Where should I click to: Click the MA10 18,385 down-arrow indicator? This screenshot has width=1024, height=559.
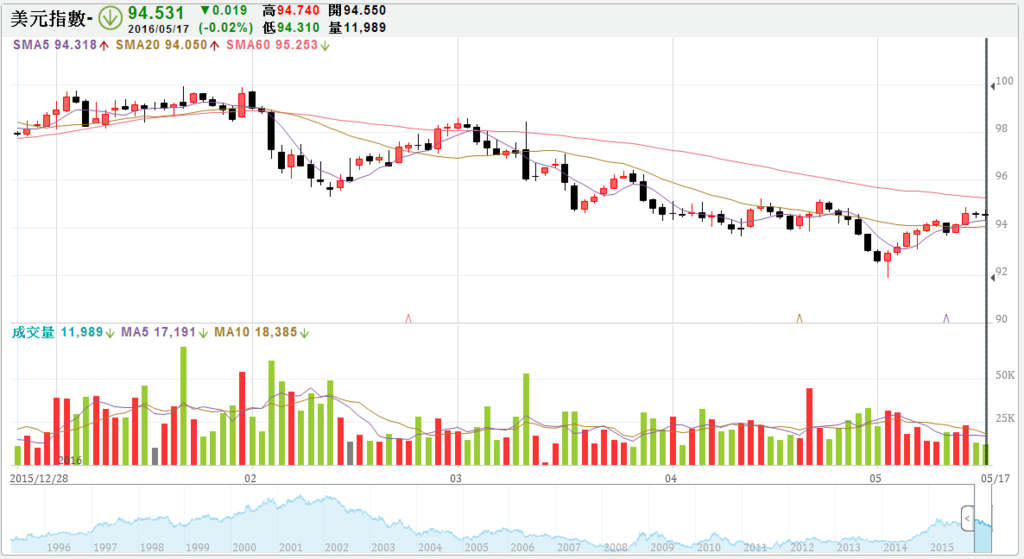pyautogui.click(x=304, y=333)
